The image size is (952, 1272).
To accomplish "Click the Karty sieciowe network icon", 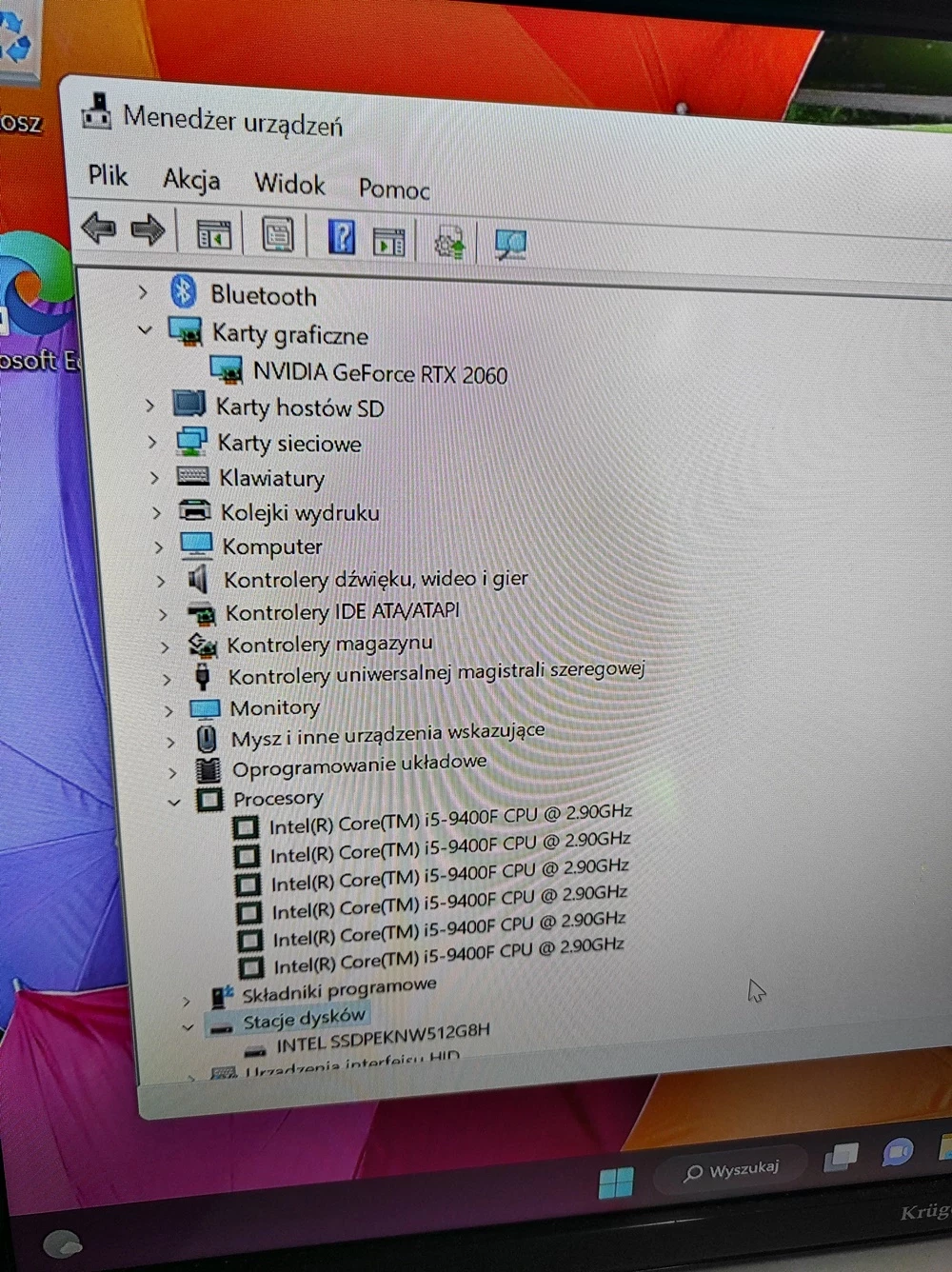I will [x=191, y=441].
